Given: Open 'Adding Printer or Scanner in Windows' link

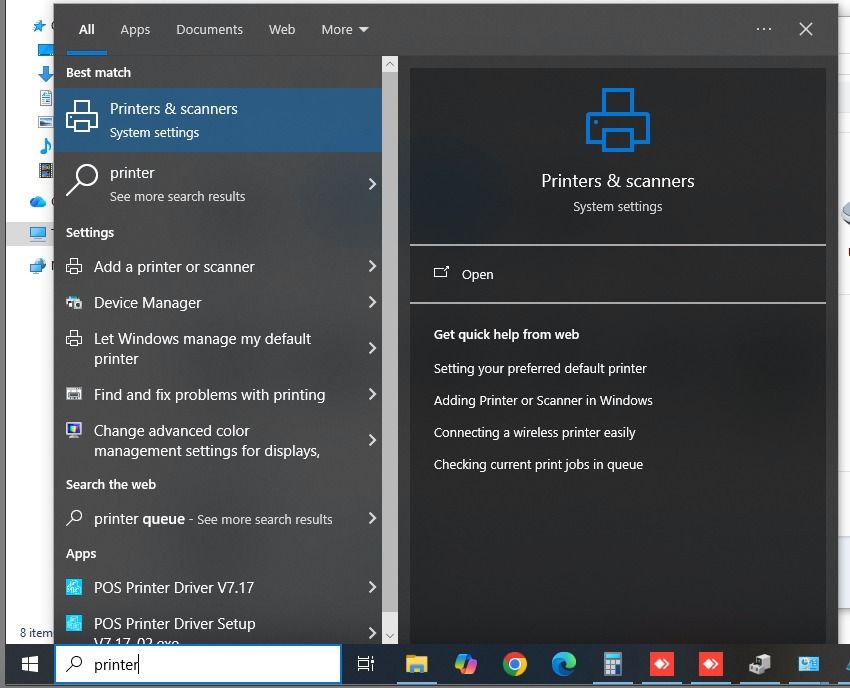Looking at the screenshot, I should click(x=543, y=401).
